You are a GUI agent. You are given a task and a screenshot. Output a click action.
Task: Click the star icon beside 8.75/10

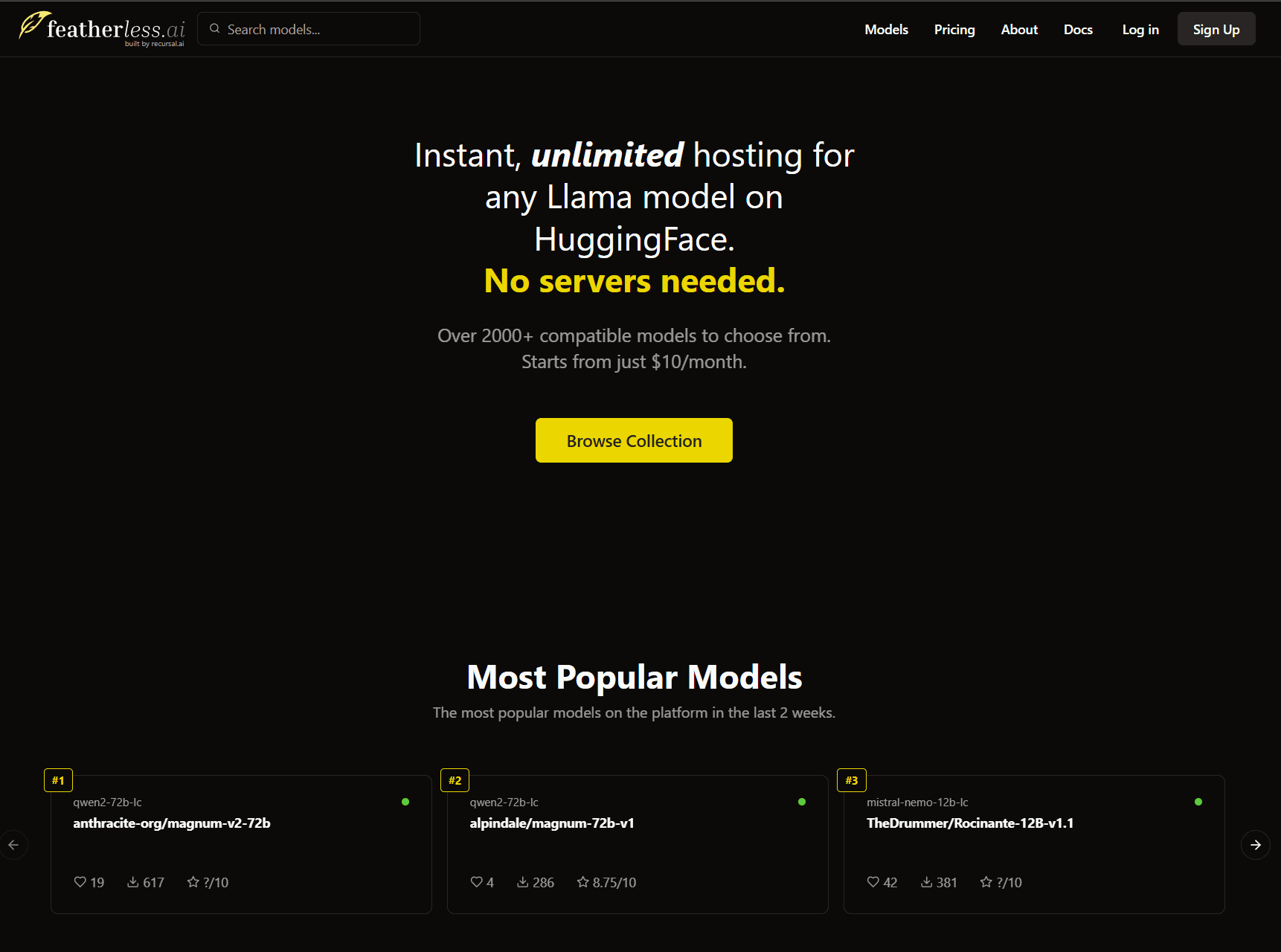[x=583, y=882]
